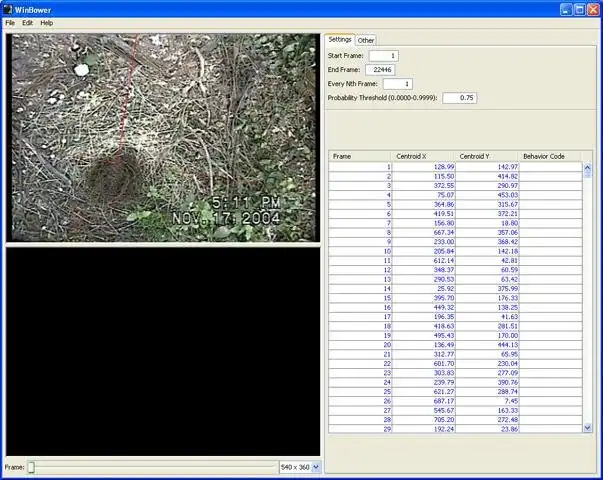Click the Probability Threshold field showing 0.75
The height and width of the screenshot is (480, 603).
[460, 98]
